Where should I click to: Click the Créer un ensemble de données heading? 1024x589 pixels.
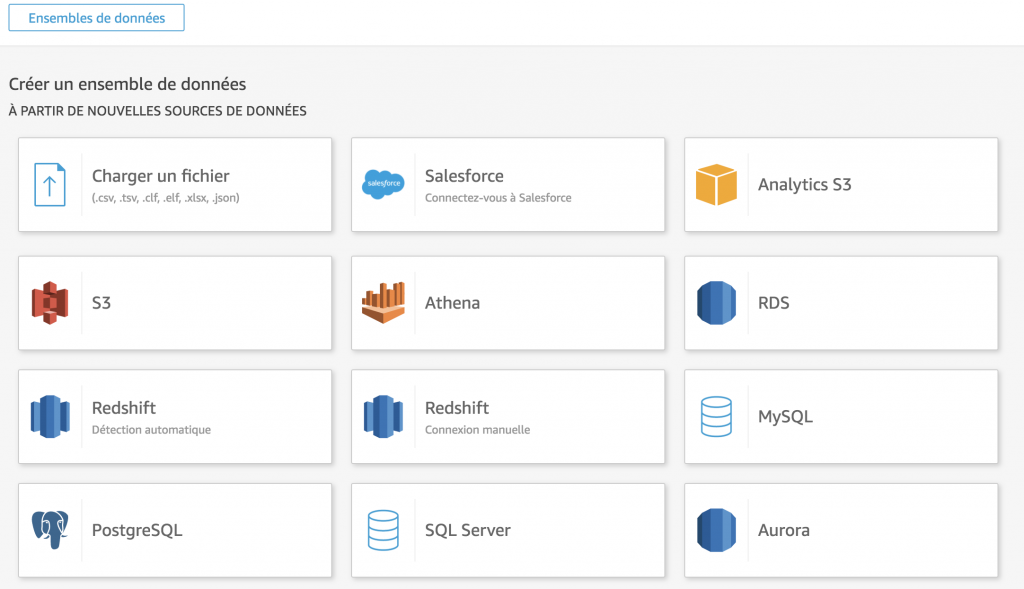click(127, 84)
